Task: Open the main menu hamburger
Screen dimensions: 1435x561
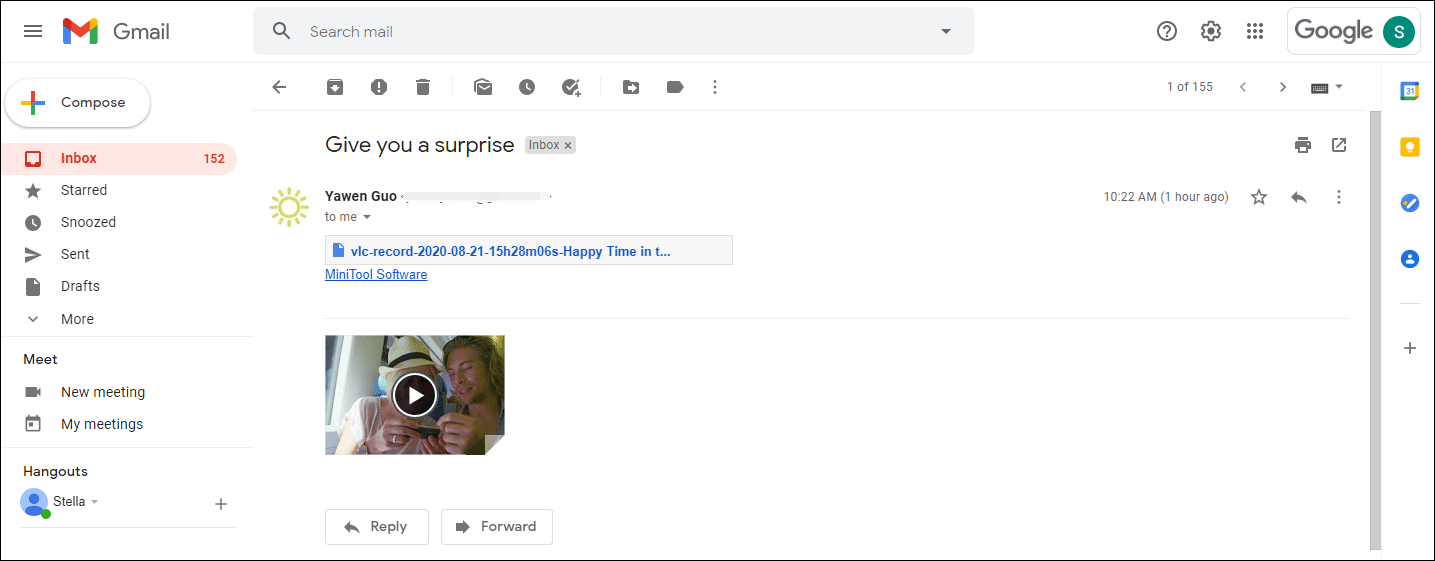Action: click(x=33, y=31)
